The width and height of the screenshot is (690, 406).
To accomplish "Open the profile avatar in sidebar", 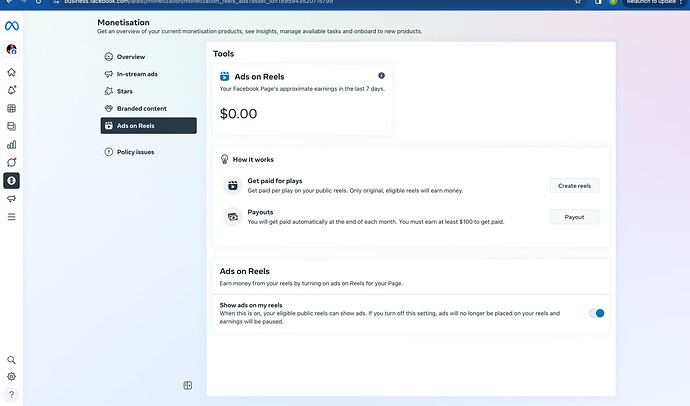I will pyautogui.click(x=11, y=49).
